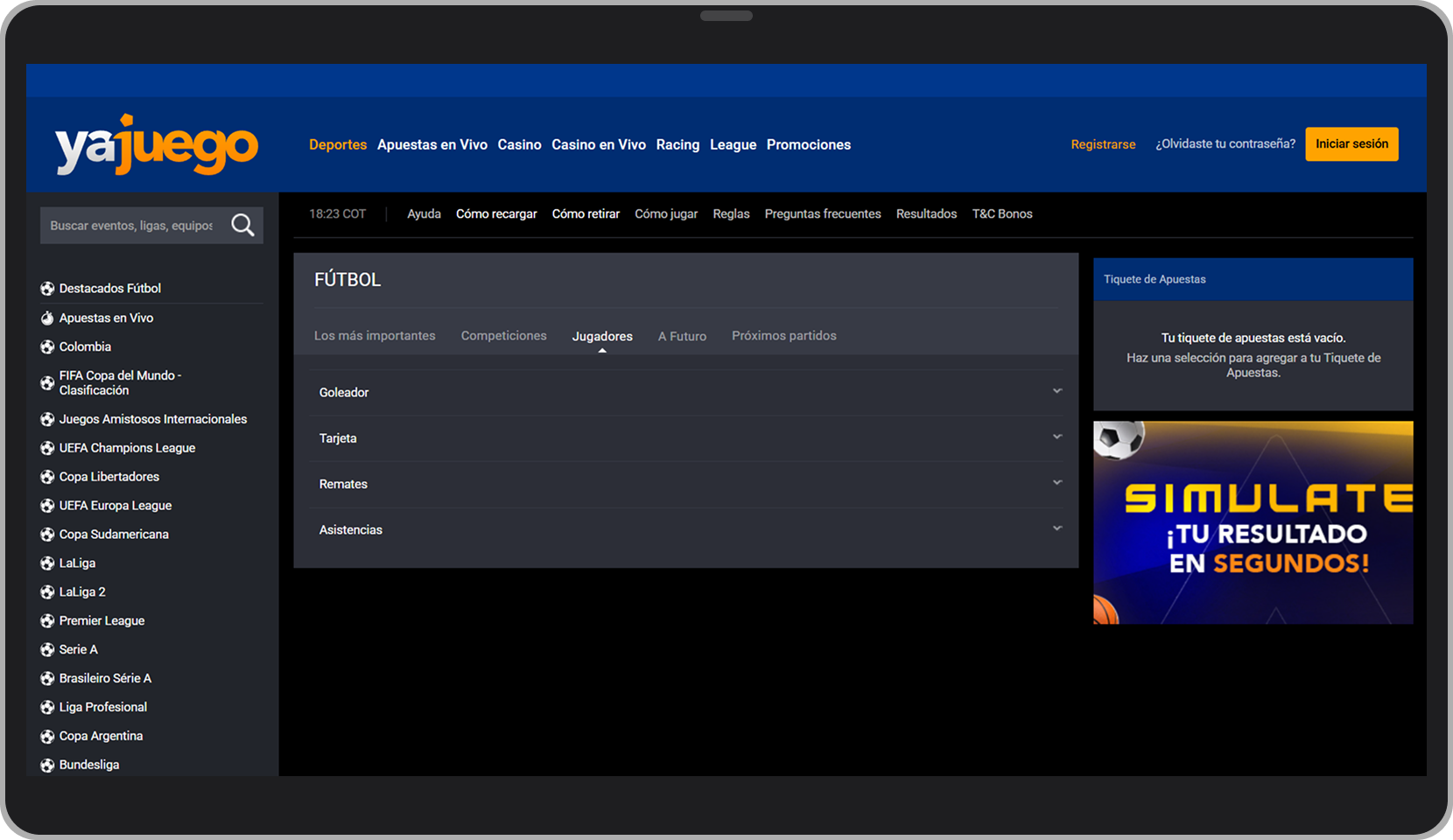
Task: Click ball icon beside Copa Libertadores
Action: click(x=47, y=478)
